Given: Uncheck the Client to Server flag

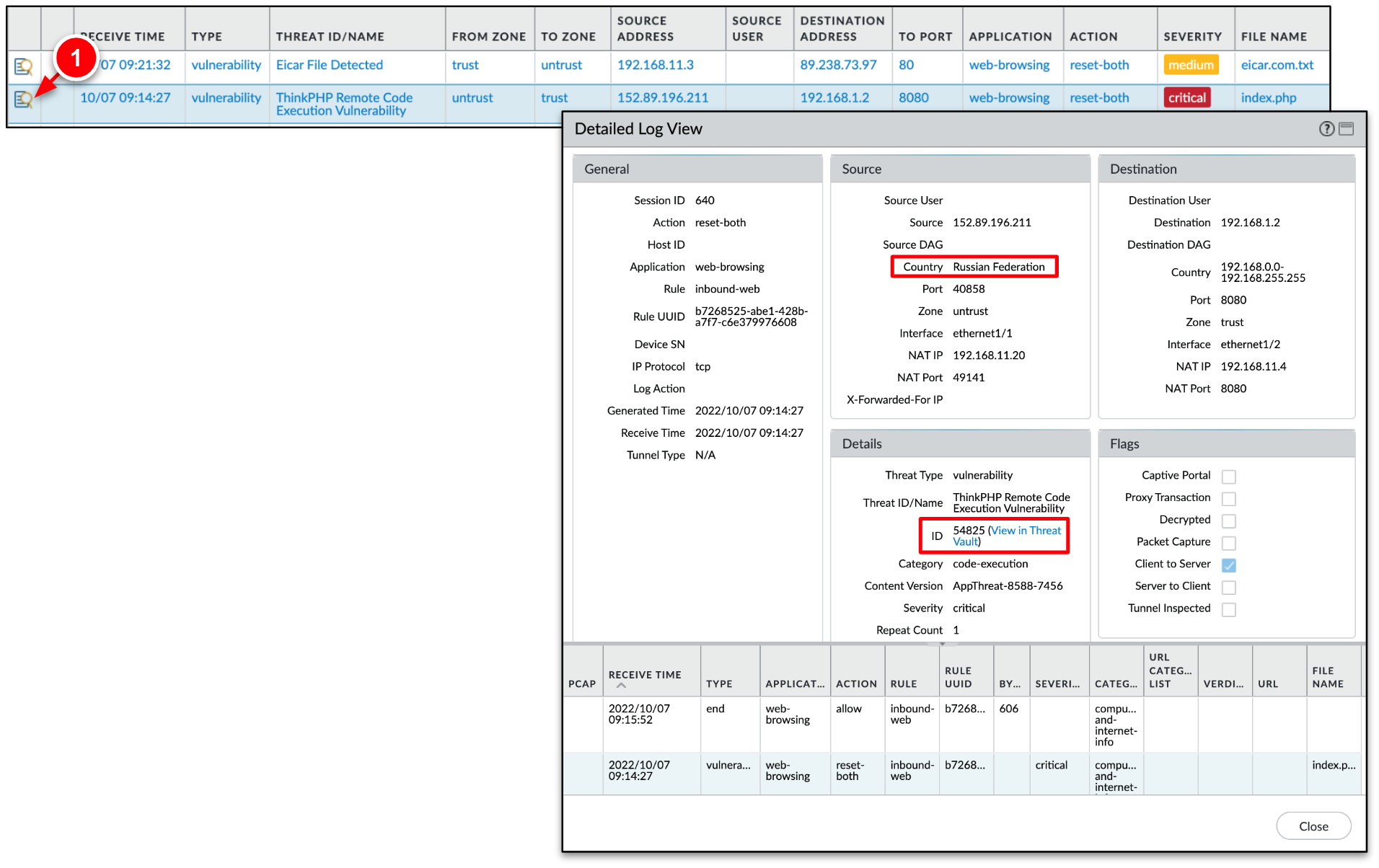Looking at the screenshot, I should click(x=1229, y=565).
